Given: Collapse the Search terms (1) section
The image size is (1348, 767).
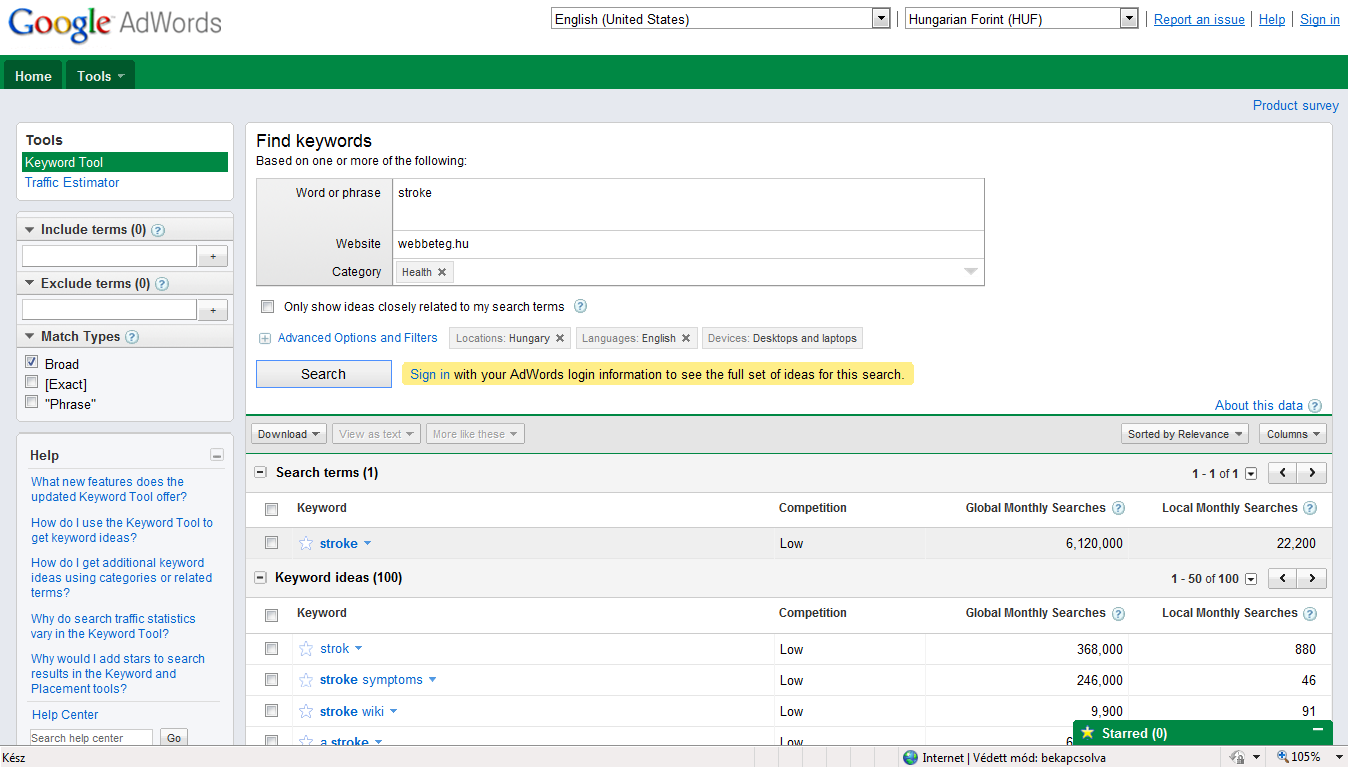Looking at the screenshot, I should (261, 473).
